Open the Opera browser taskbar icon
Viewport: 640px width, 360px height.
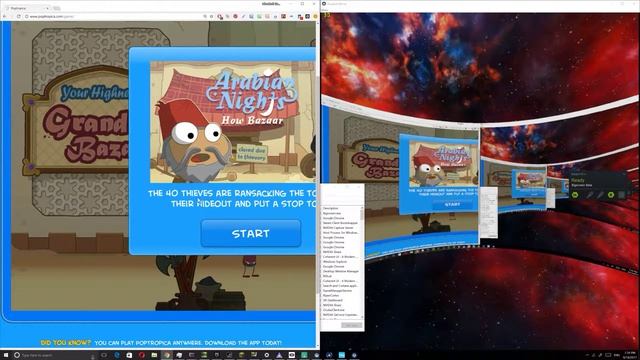142,355
